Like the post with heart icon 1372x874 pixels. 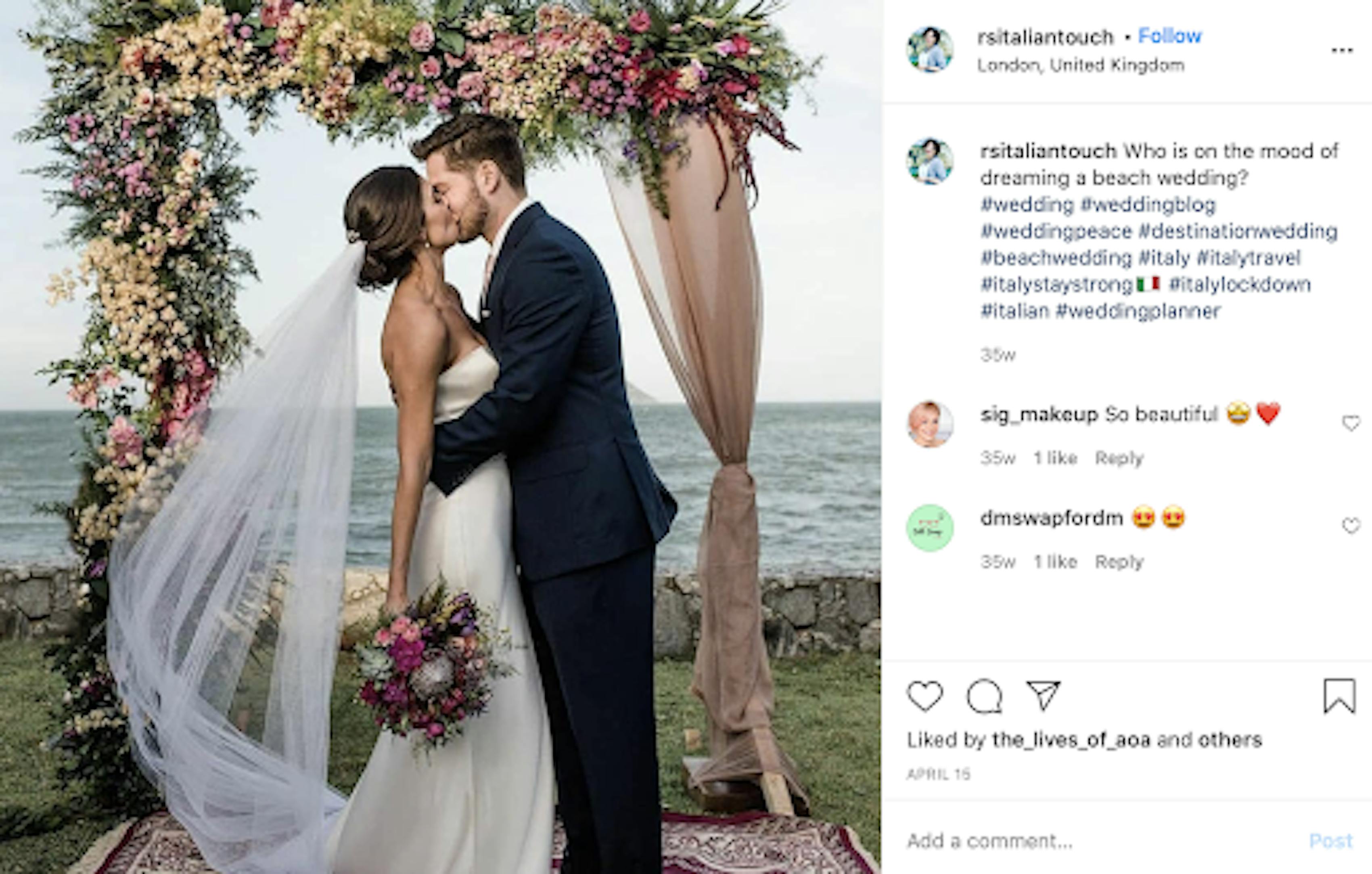coord(925,696)
